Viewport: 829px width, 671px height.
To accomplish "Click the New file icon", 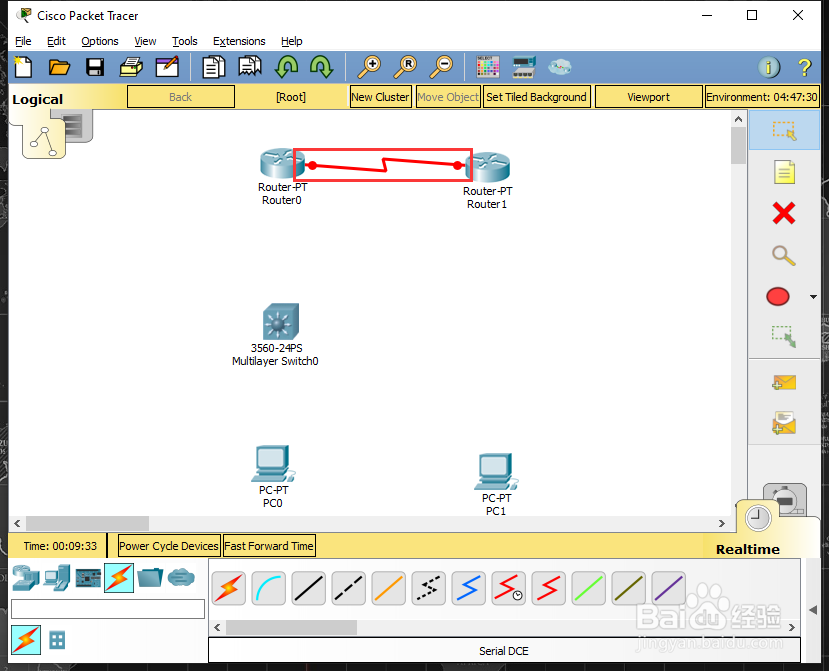I will [x=23, y=67].
